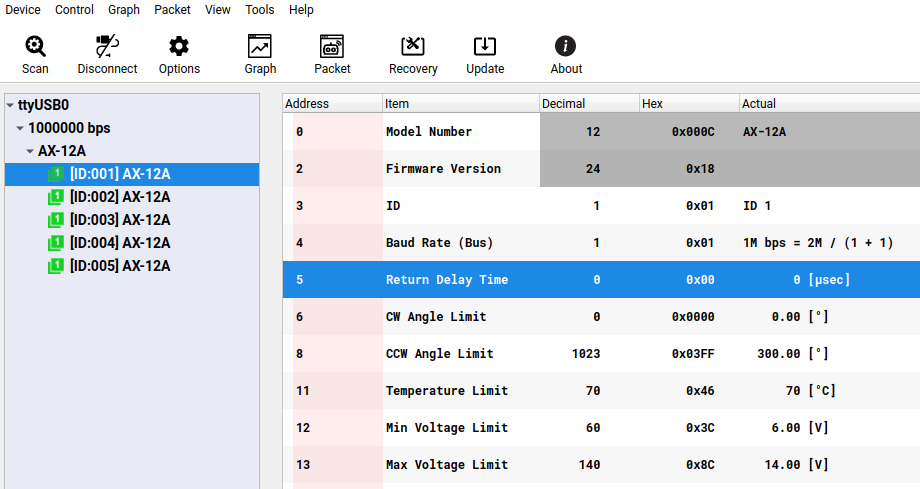Collapse the 1000000 bps tree node

point(20,129)
